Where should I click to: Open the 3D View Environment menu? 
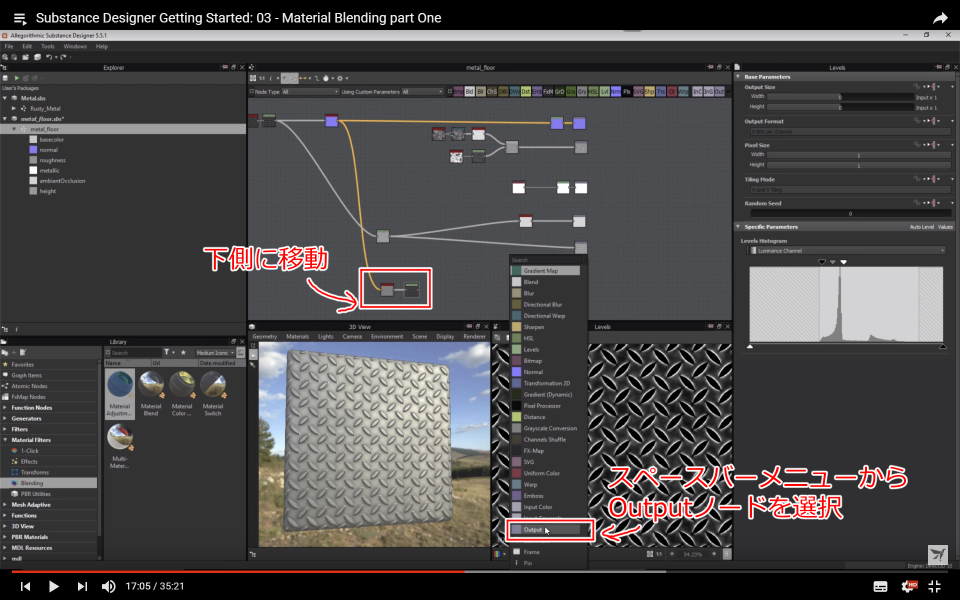(x=387, y=337)
